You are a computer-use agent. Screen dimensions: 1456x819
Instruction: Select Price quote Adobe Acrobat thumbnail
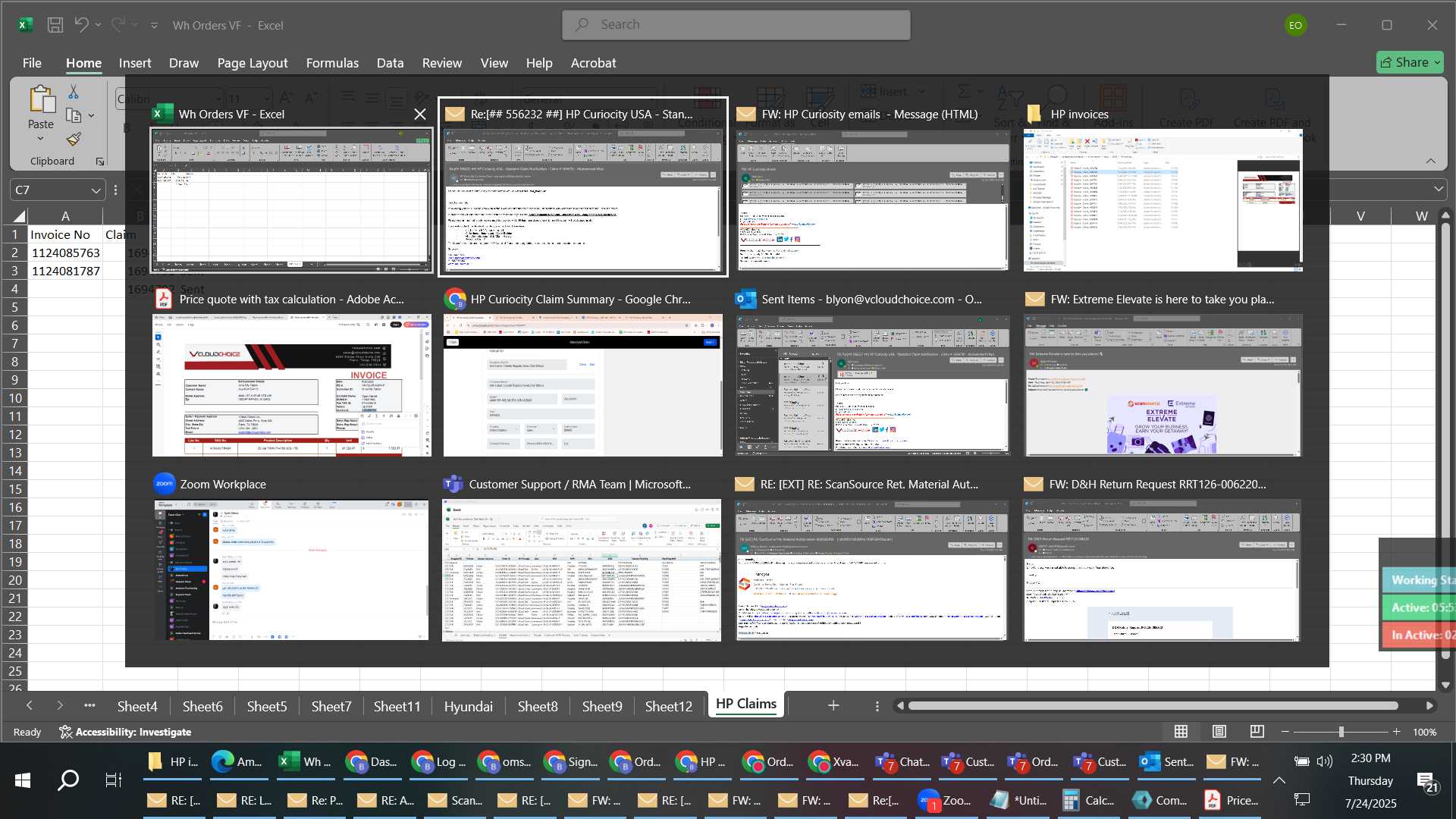[291, 385]
